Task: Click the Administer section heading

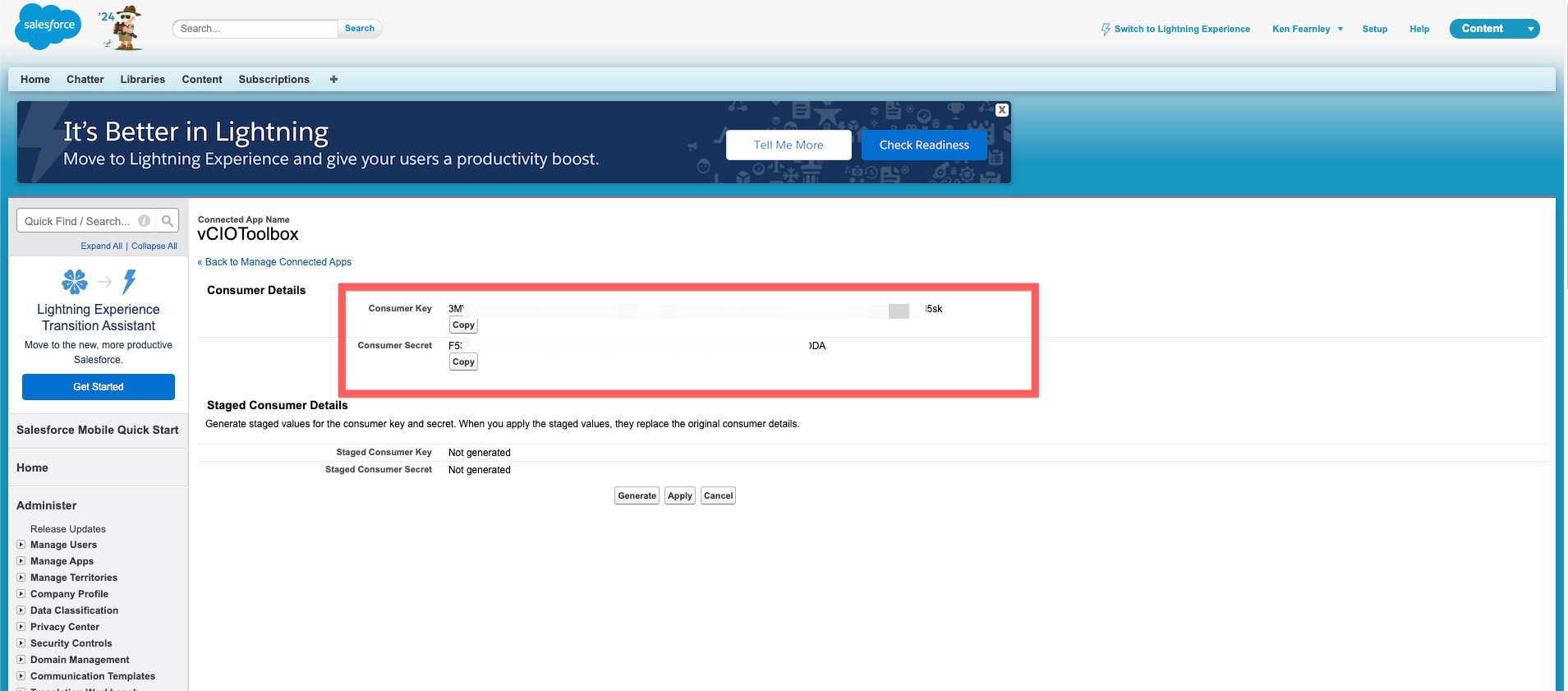Action: tap(46, 505)
